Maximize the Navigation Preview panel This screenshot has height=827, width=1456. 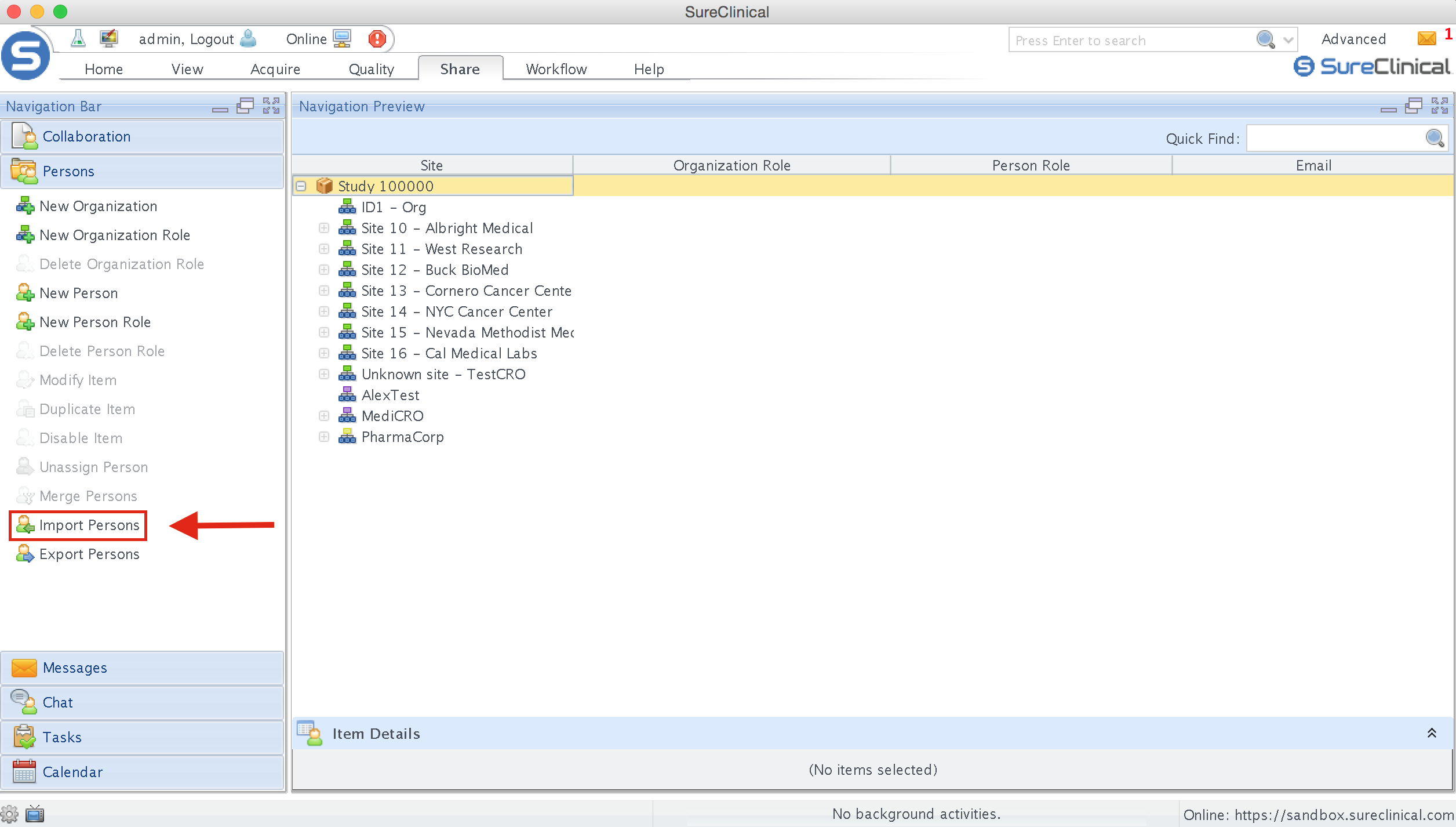pyautogui.click(x=1439, y=106)
